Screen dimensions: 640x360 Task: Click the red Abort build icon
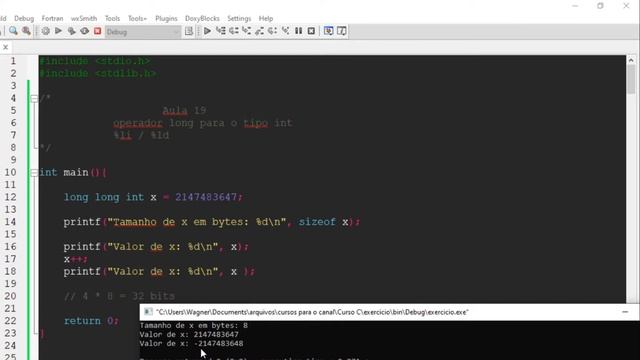click(98, 31)
